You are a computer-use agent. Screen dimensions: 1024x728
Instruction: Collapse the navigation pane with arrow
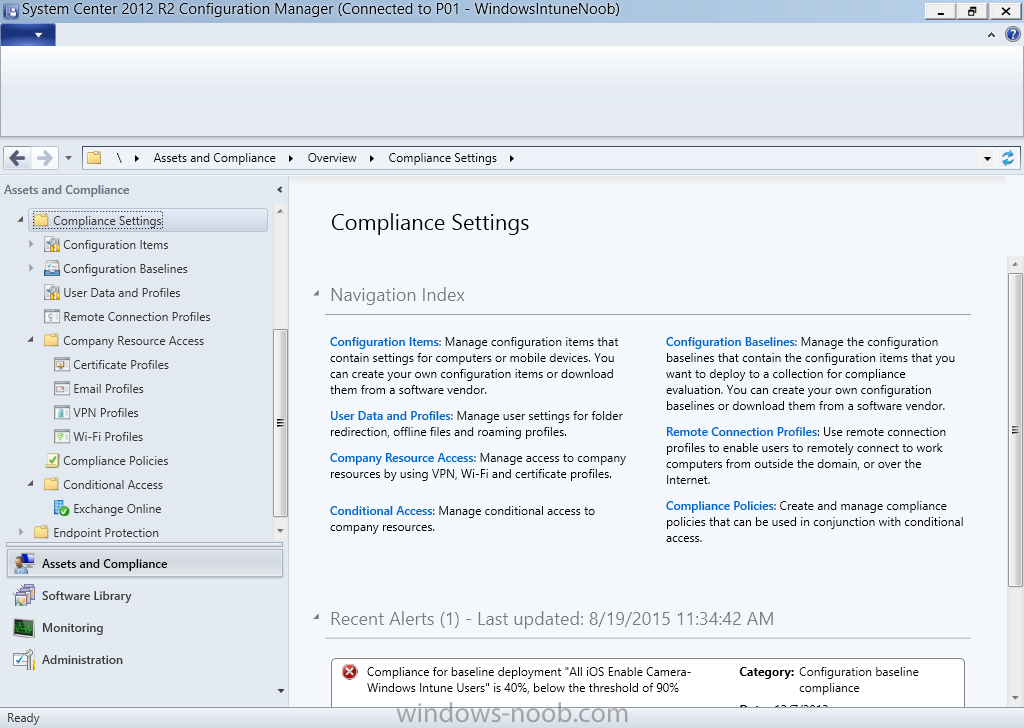(x=280, y=190)
